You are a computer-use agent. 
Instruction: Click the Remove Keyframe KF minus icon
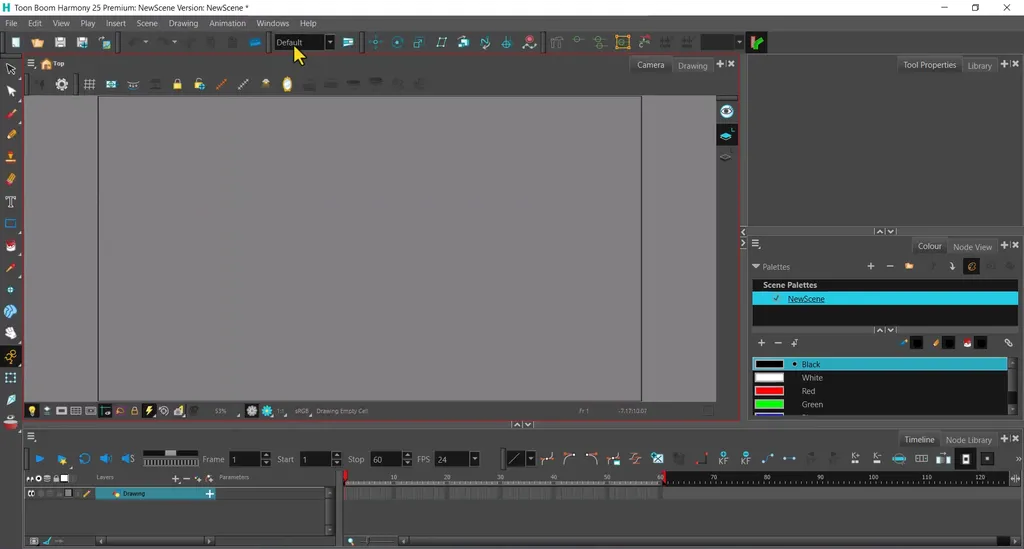click(745, 459)
